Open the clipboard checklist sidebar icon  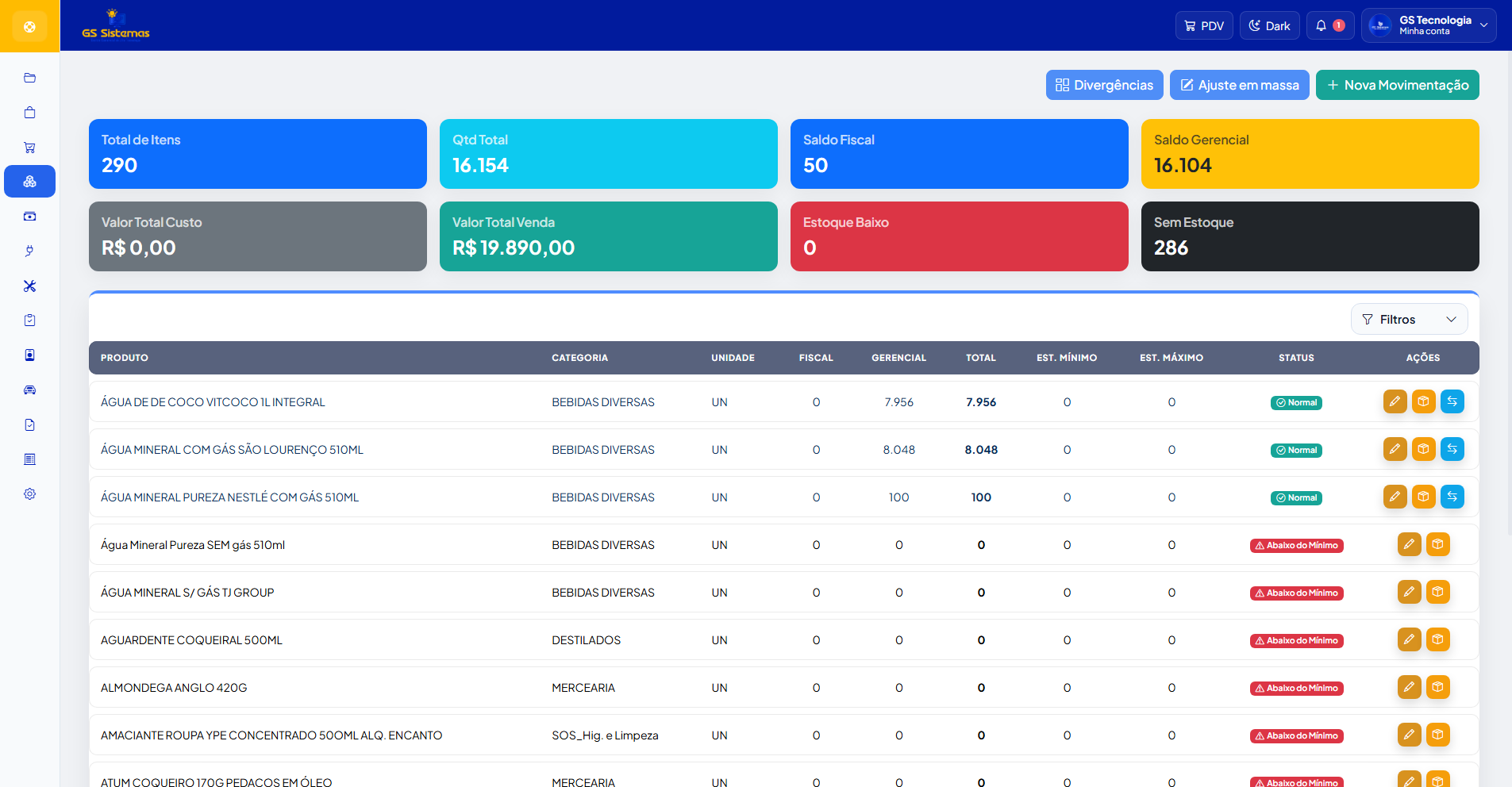(x=29, y=321)
